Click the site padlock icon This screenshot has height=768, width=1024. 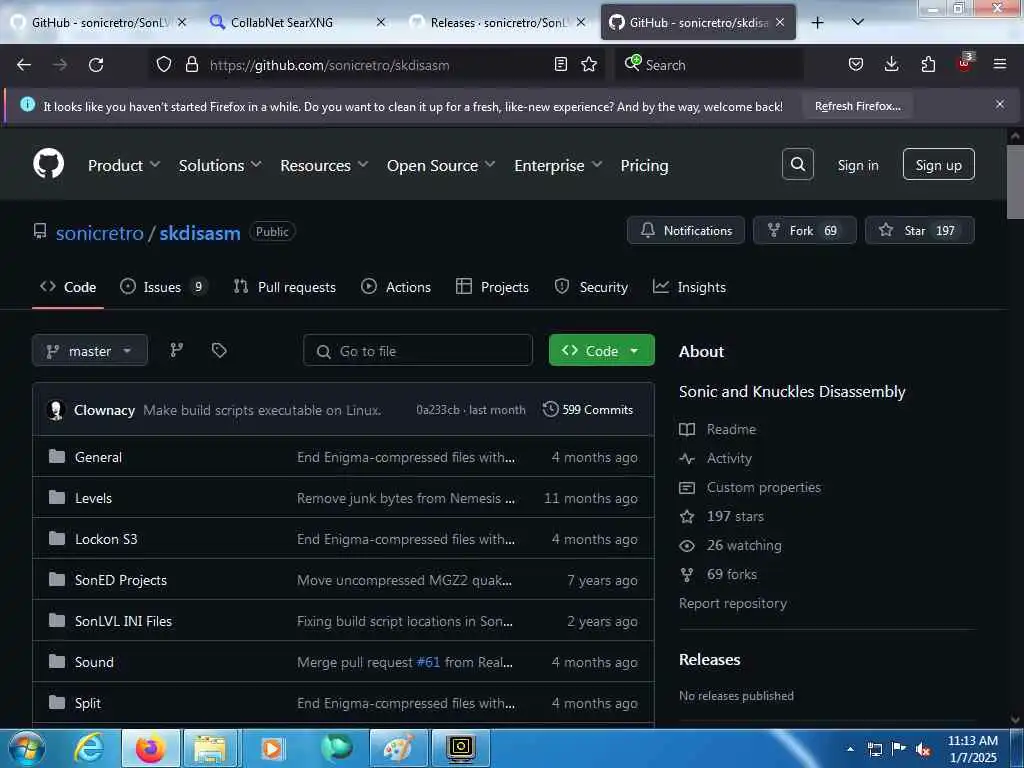point(191,65)
